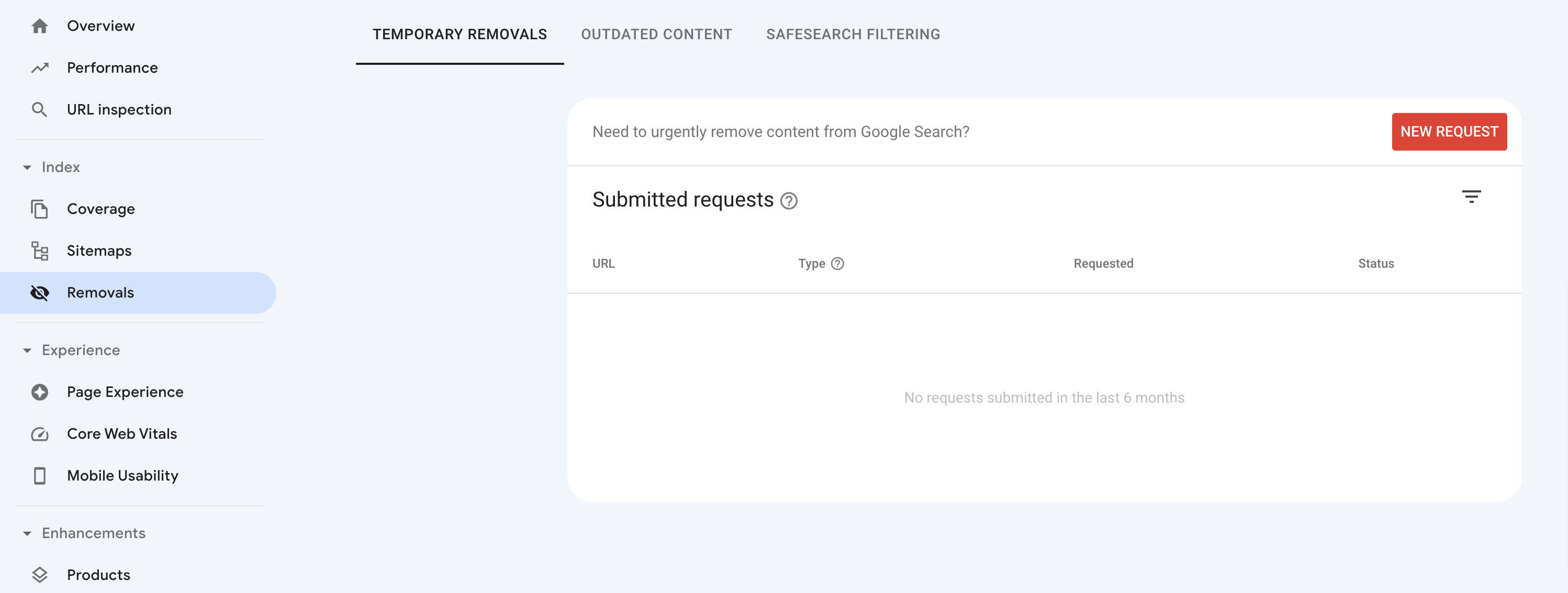Switch to Outdated Content tab

pos(656,34)
